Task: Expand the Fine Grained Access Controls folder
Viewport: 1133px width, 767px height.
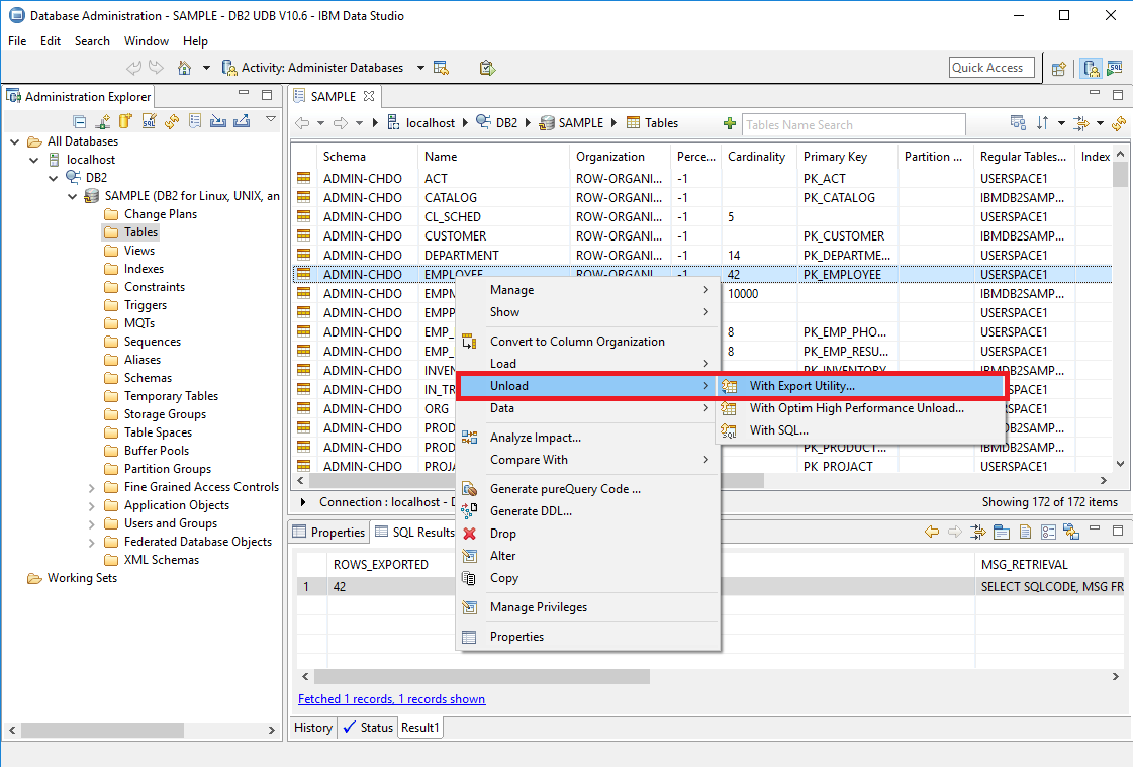Action: [x=92, y=487]
